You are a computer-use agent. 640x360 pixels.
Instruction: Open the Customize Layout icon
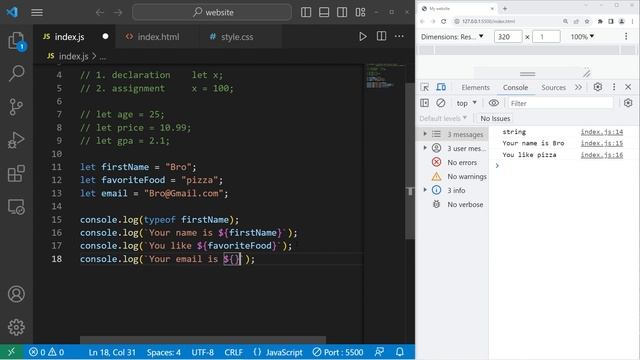pos(360,12)
